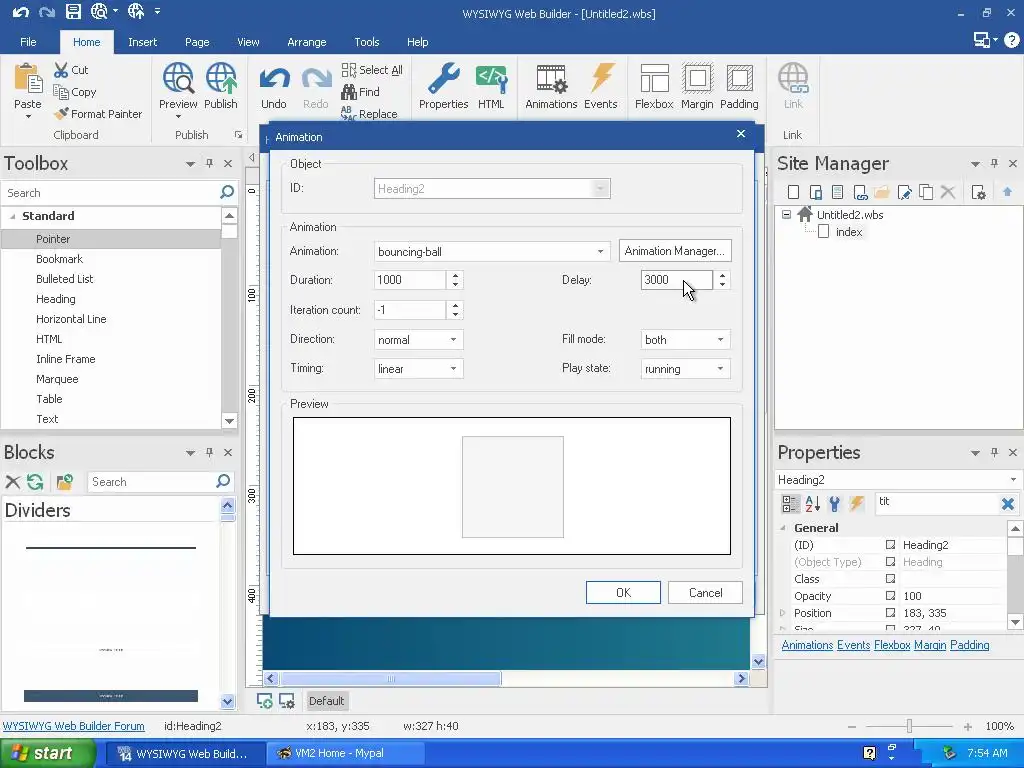
Task: Click the Paste icon in Clipboard group
Action: coord(28,79)
